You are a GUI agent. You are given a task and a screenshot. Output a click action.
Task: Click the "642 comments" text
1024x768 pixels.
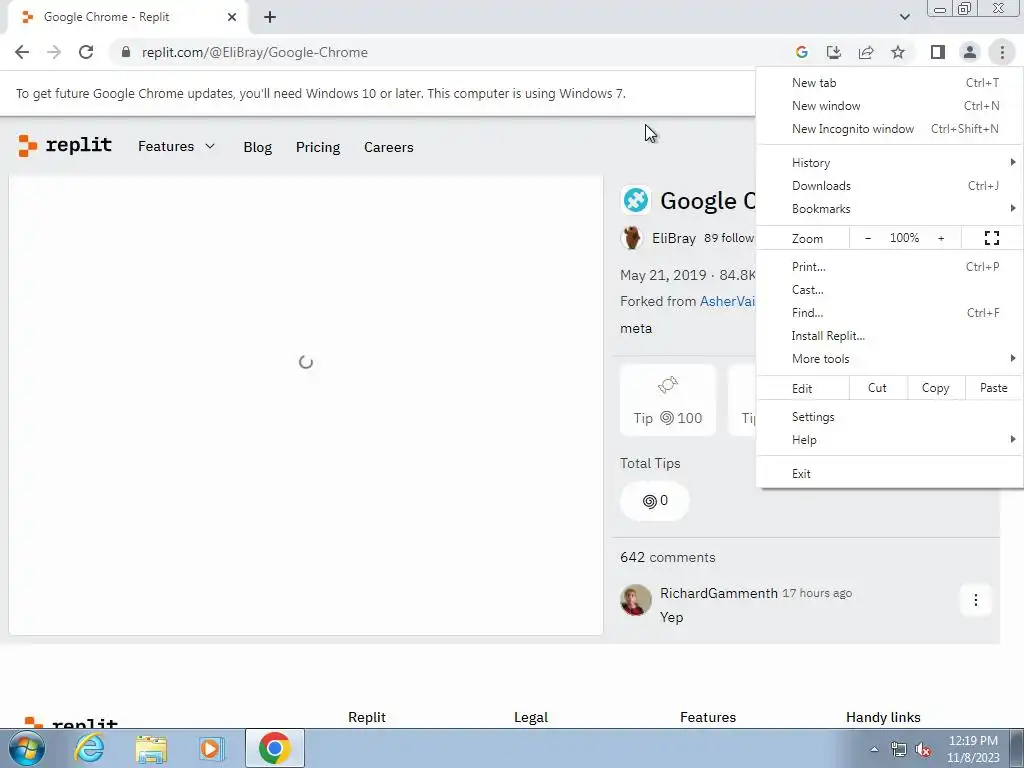pos(667,557)
